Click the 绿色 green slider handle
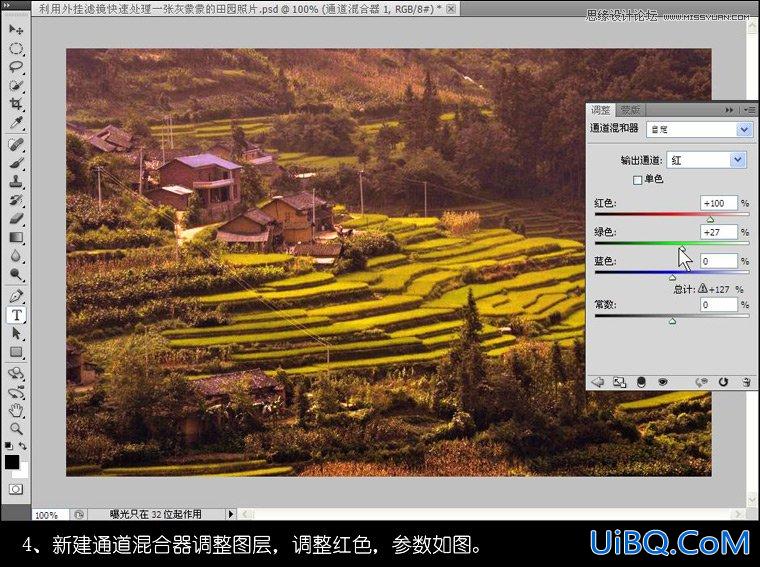This screenshot has height=567, width=760. point(682,248)
